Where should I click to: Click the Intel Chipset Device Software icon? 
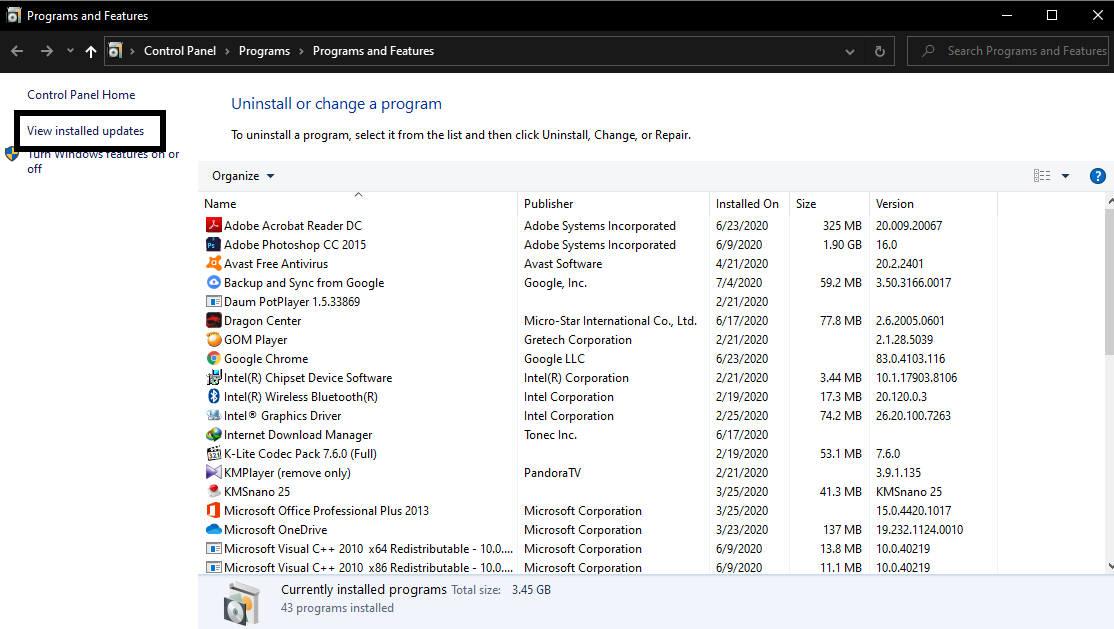pyautogui.click(x=213, y=377)
